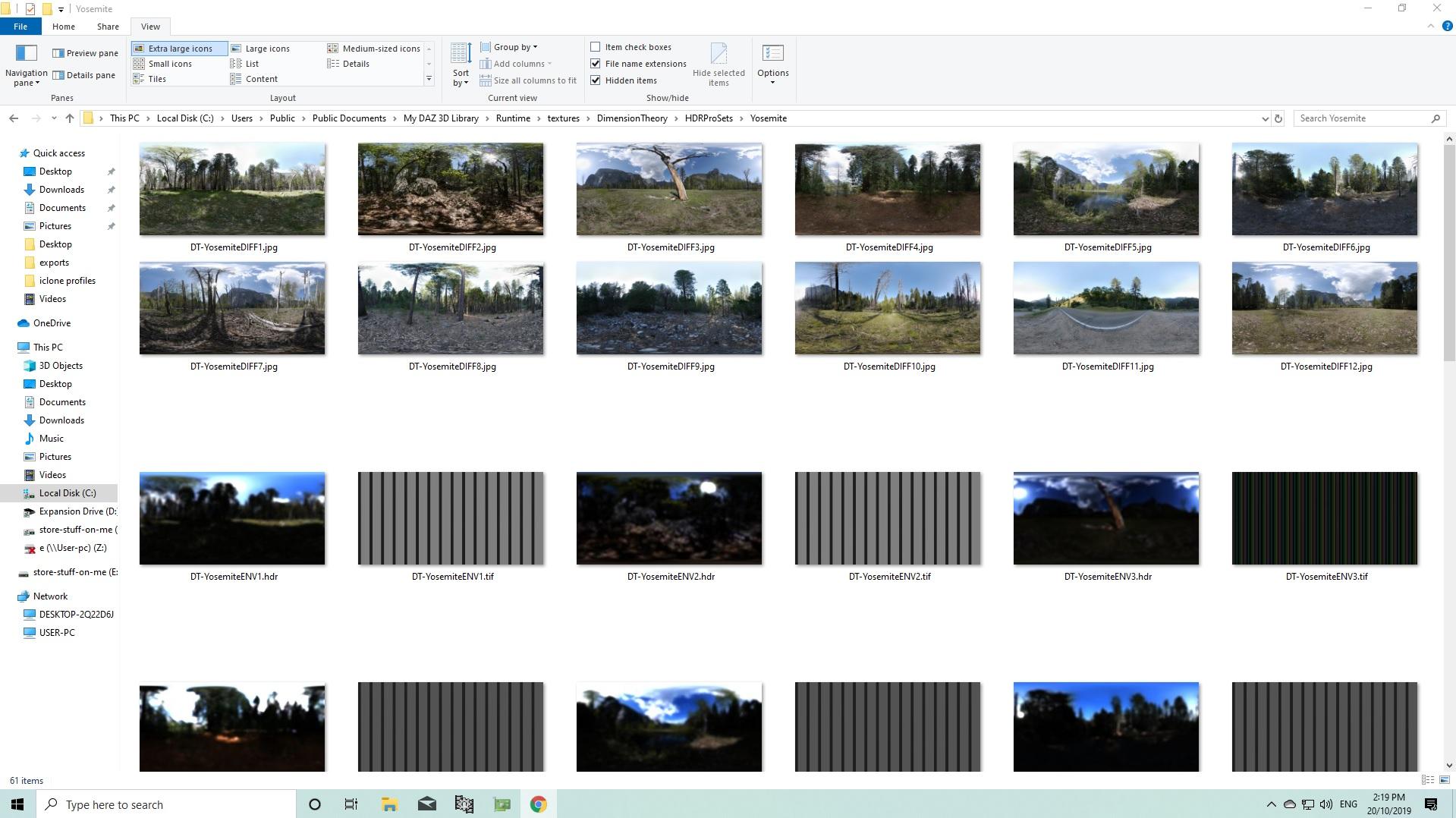This screenshot has width=1456, height=818.
Task: Select Extra large icons layout
Action: pos(179,49)
